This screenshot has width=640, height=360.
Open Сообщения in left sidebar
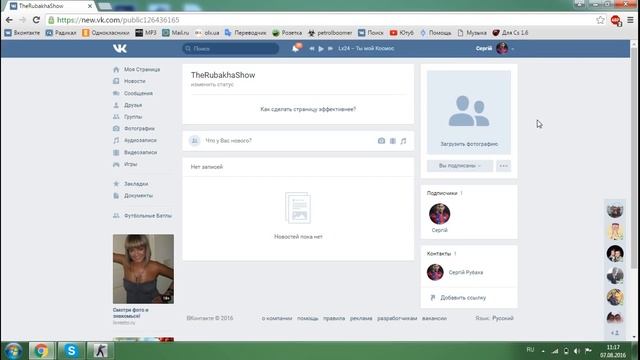coord(138,93)
